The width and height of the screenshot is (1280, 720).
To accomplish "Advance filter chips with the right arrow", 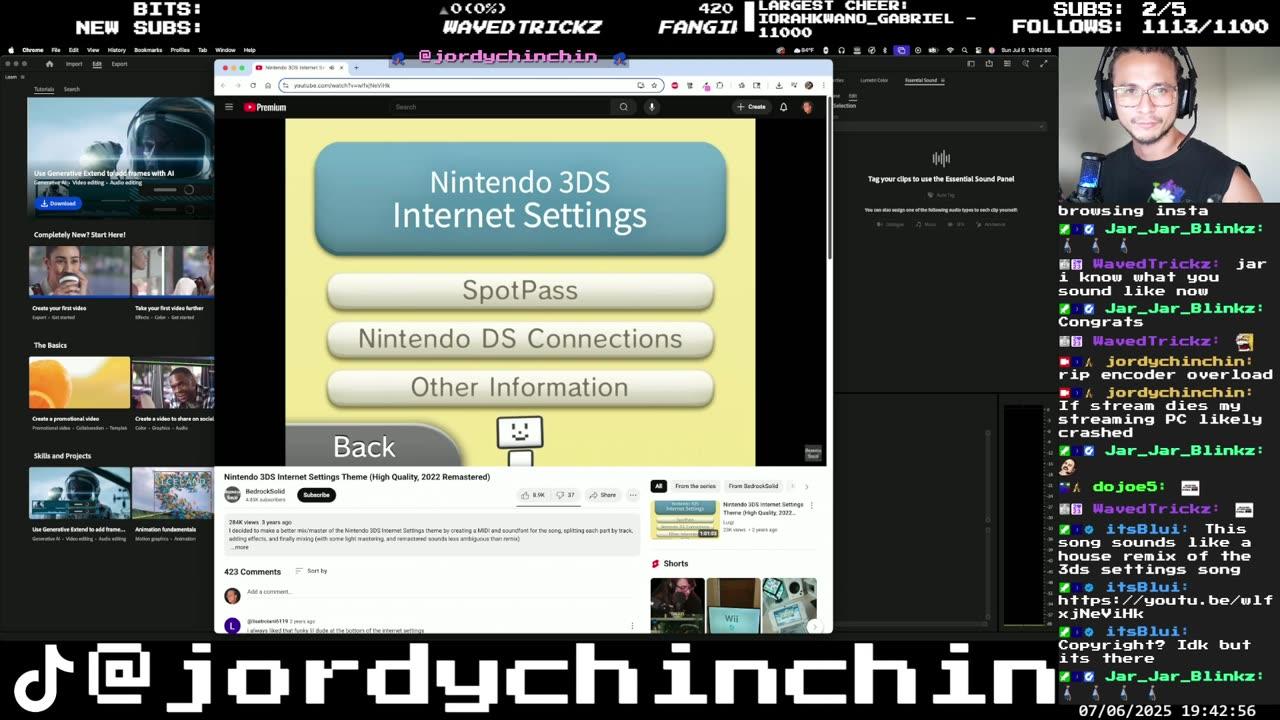I will pos(806,486).
